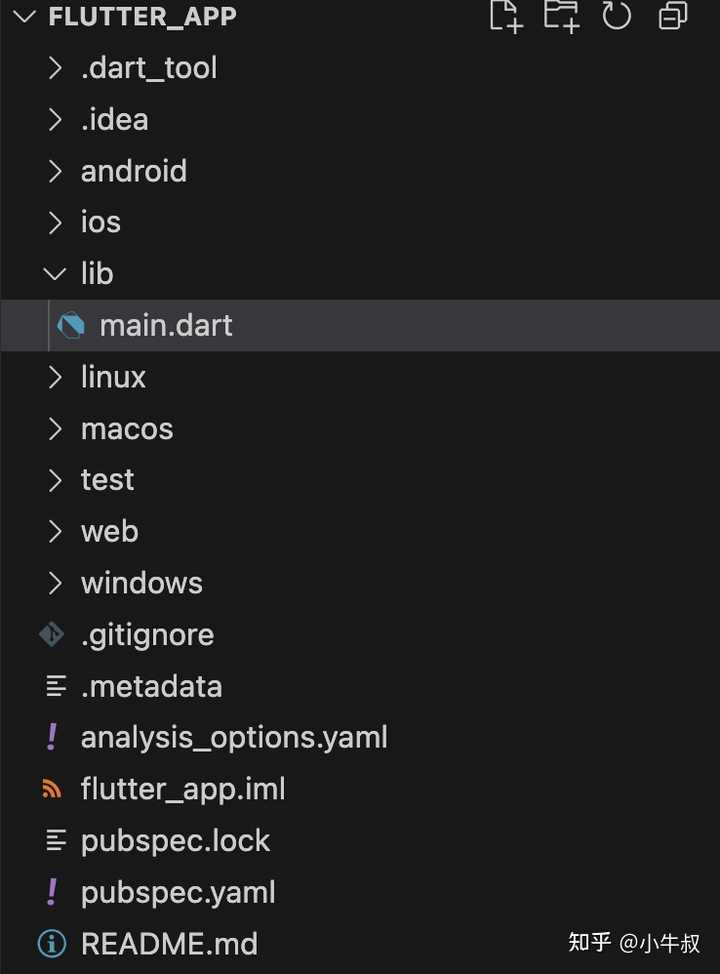Click the Refresh Explorer icon
The image size is (720, 974).
pos(617,16)
